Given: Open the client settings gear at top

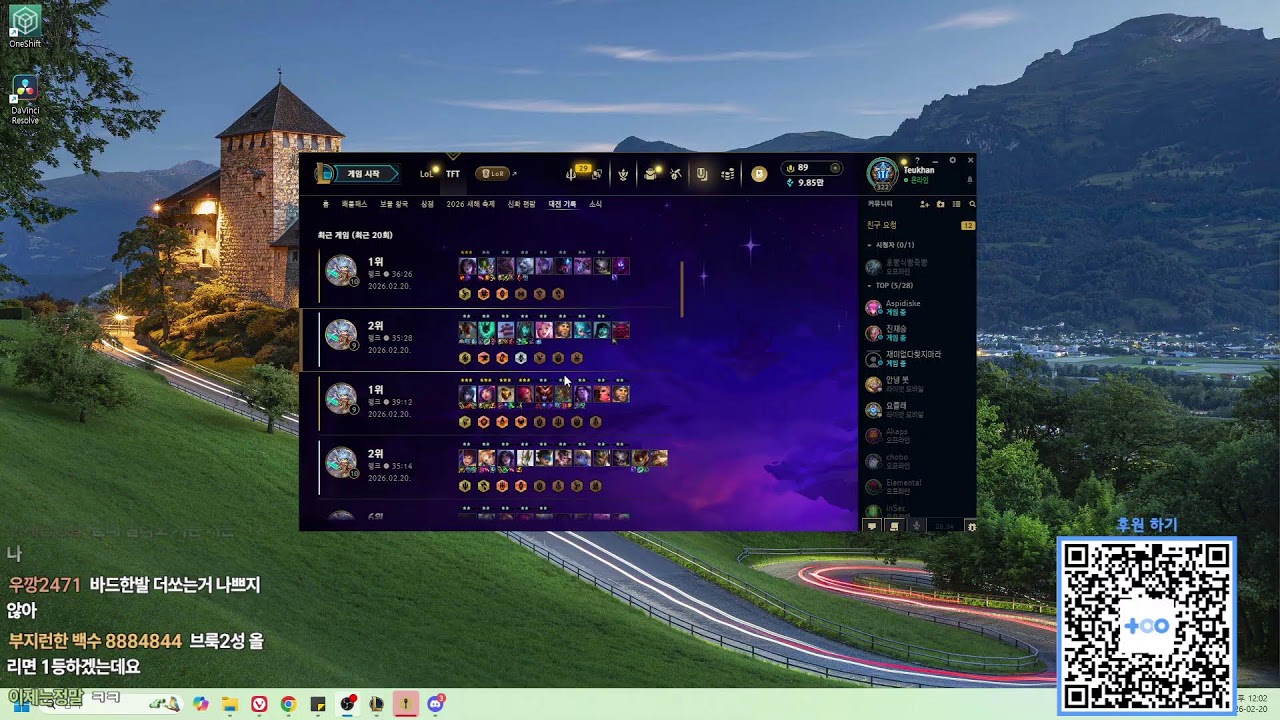Looking at the screenshot, I should pyautogui.click(x=952, y=160).
